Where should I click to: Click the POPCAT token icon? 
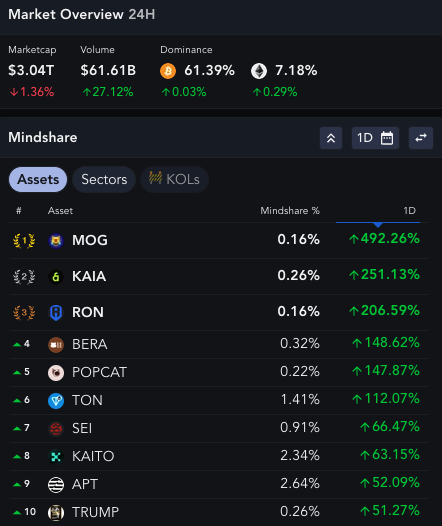[x=56, y=373]
